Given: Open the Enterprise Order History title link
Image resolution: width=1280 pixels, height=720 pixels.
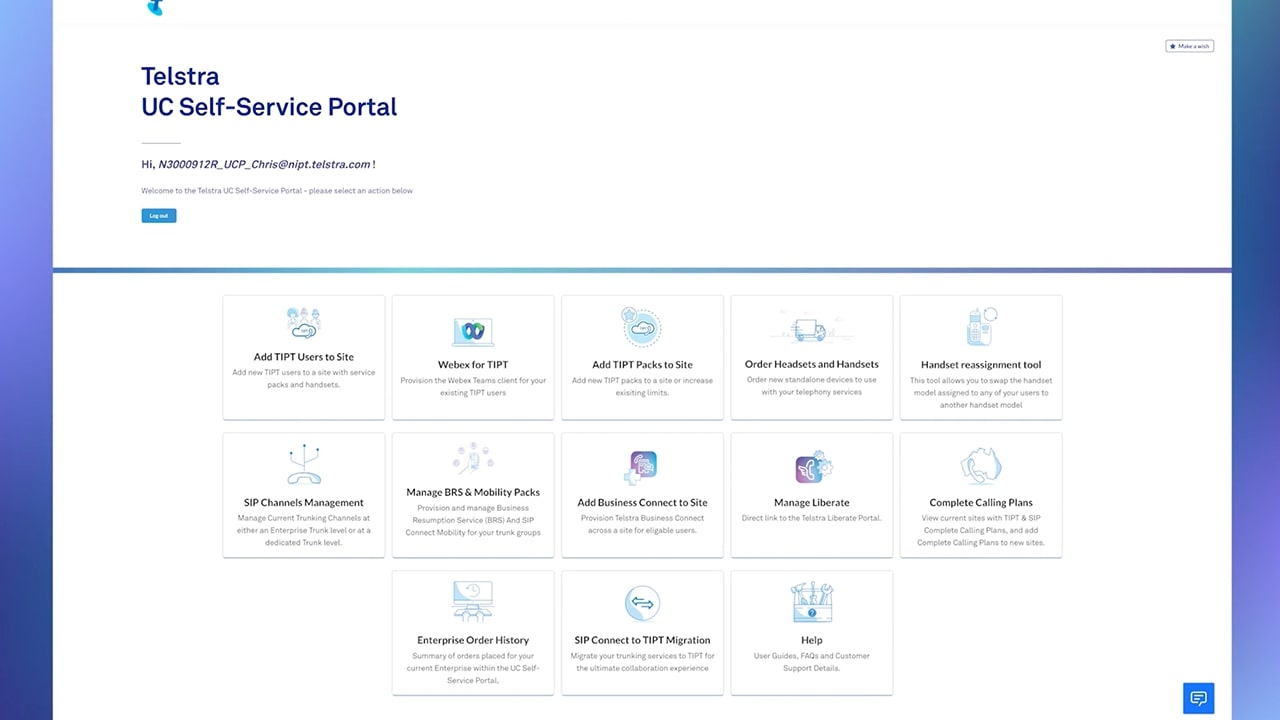Looking at the screenshot, I should coord(473,640).
